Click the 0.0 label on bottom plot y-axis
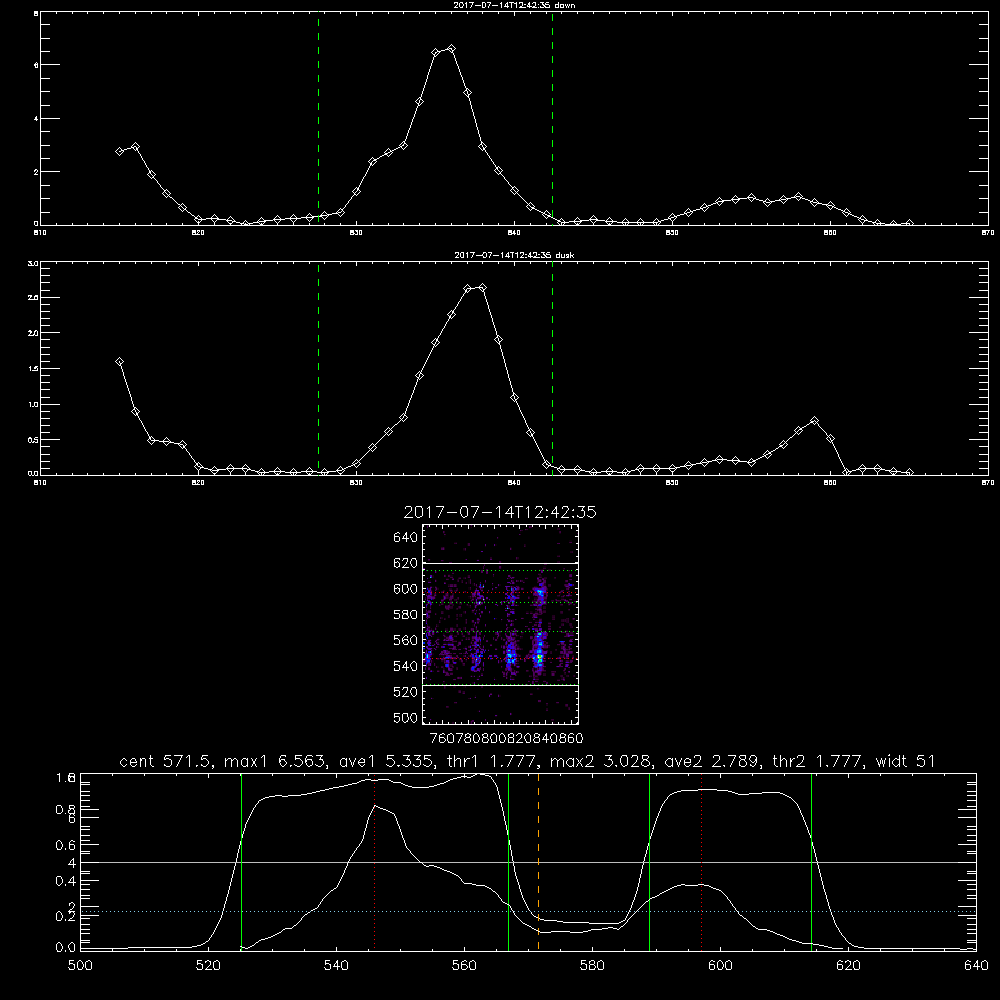The height and width of the screenshot is (1000, 1000). click(66, 947)
